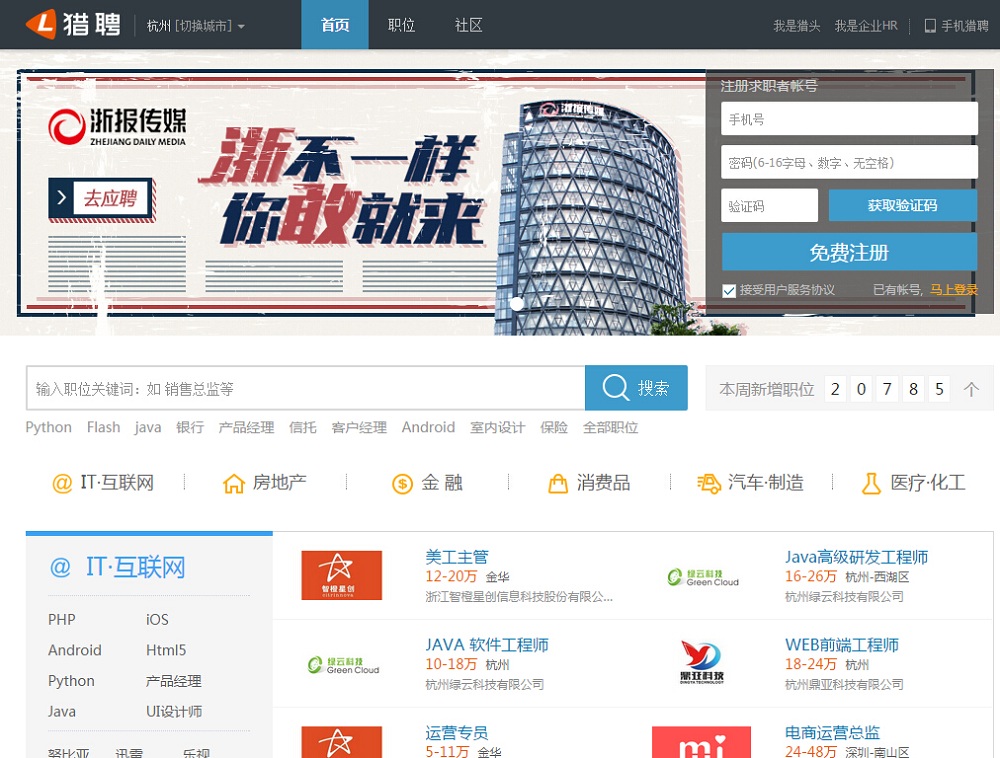
Task: Click the 鼎亚科技 company logo
Action: tap(702, 662)
